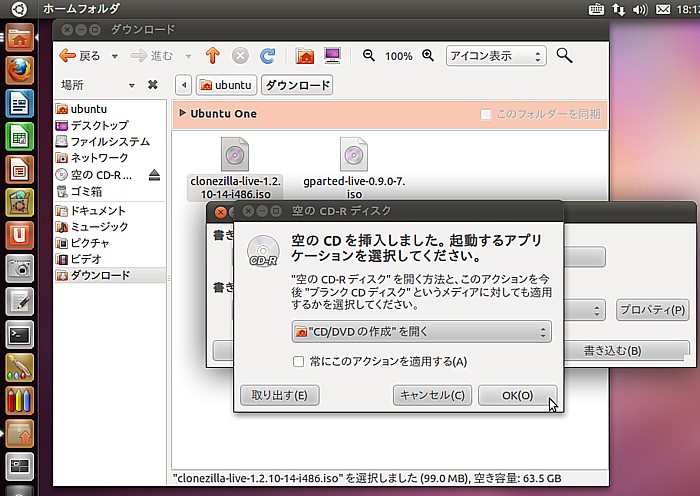Open the keyboard indicator in top panel
Image resolution: width=700 pixels, height=496 pixels.
(x=596, y=9)
